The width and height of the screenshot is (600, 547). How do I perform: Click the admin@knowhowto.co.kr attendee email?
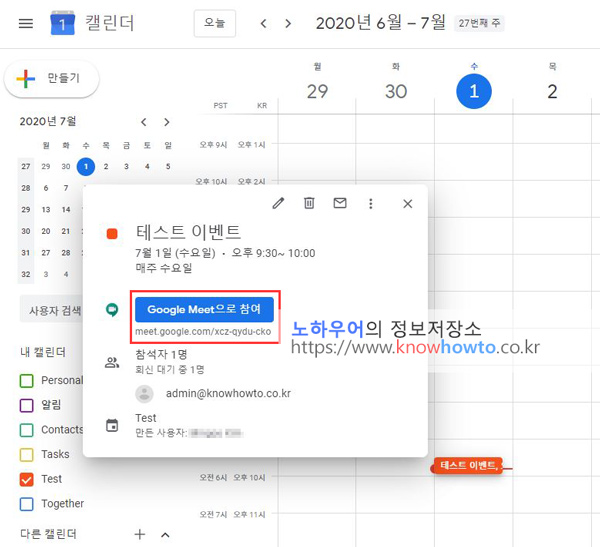click(x=228, y=394)
